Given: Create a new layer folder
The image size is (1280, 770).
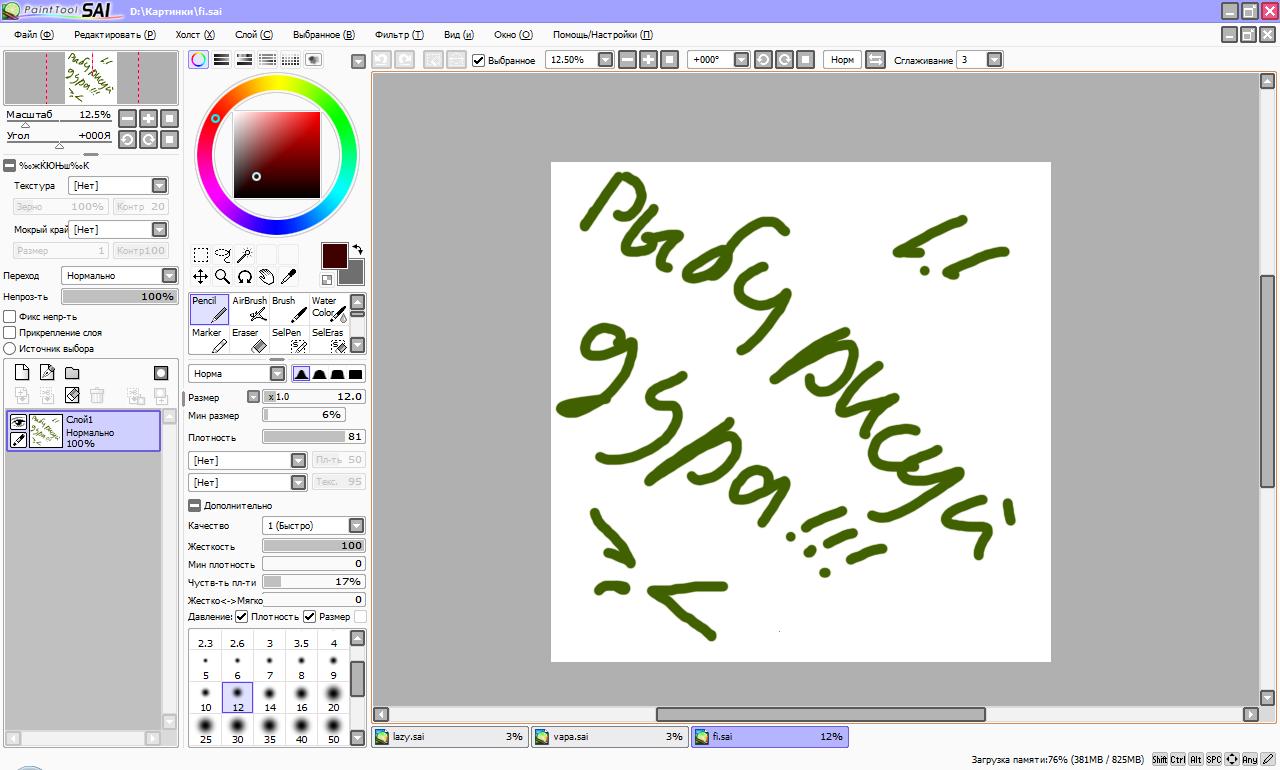Looking at the screenshot, I should (x=72, y=373).
